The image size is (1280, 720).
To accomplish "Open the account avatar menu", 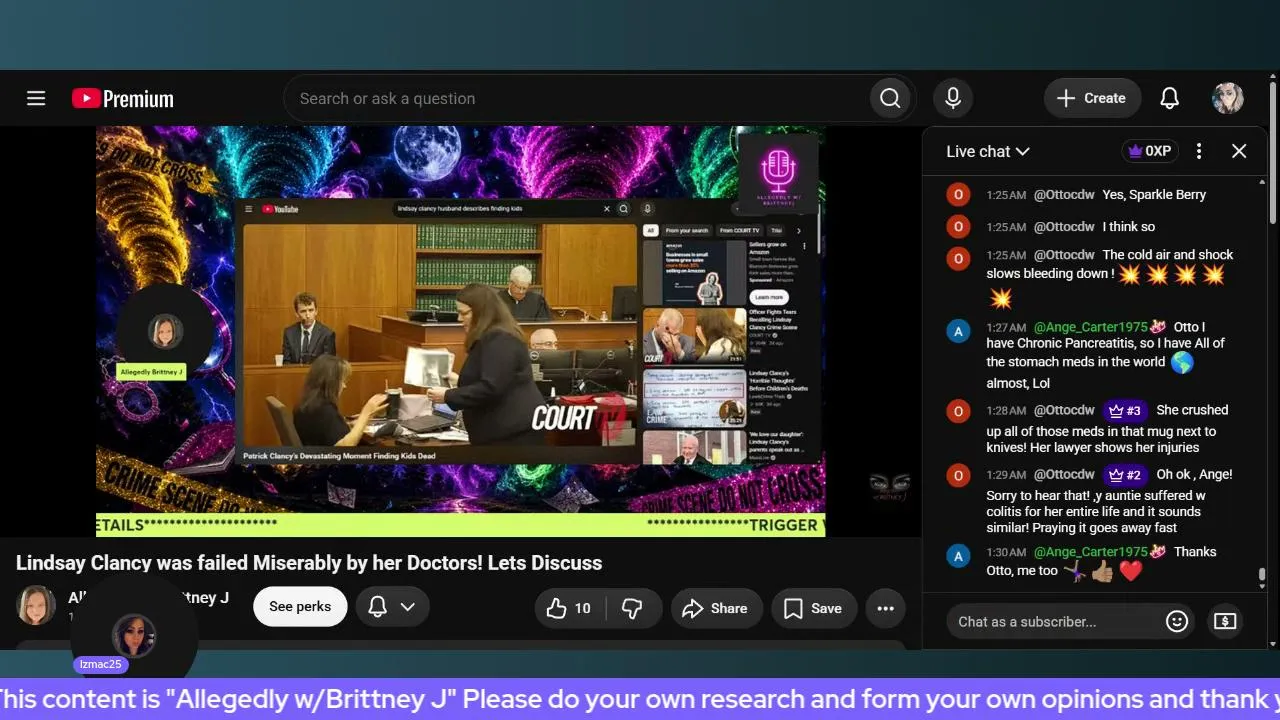I will (x=1227, y=98).
